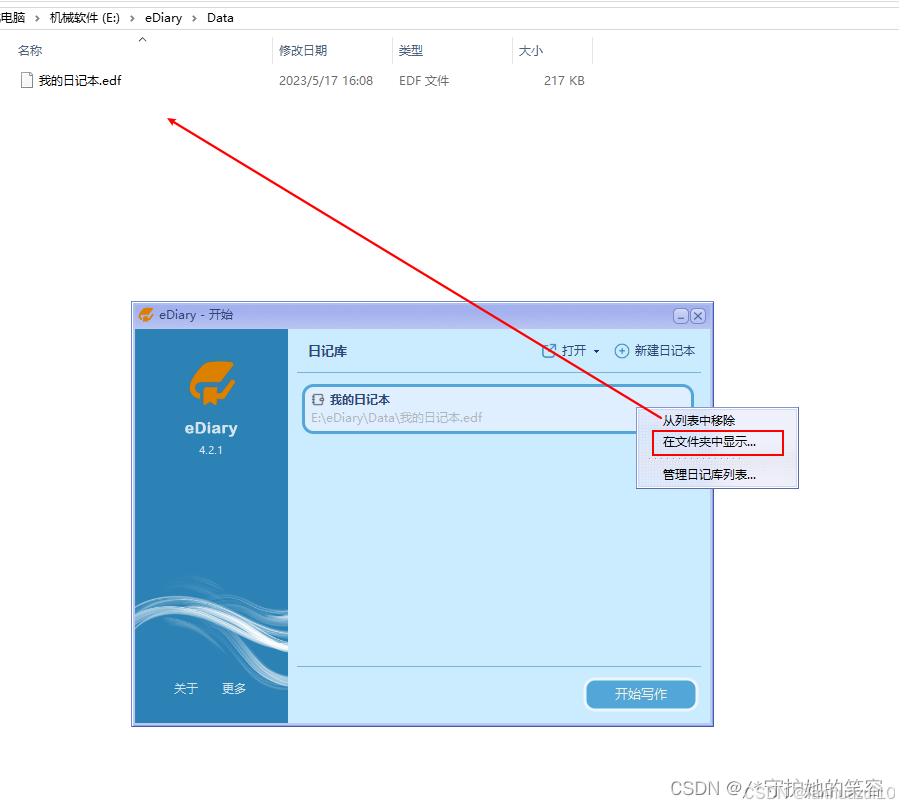This screenshot has width=899, height=808.
Task: Choose 从列表中移除 from context menu
Action: (x=698, y=420)
